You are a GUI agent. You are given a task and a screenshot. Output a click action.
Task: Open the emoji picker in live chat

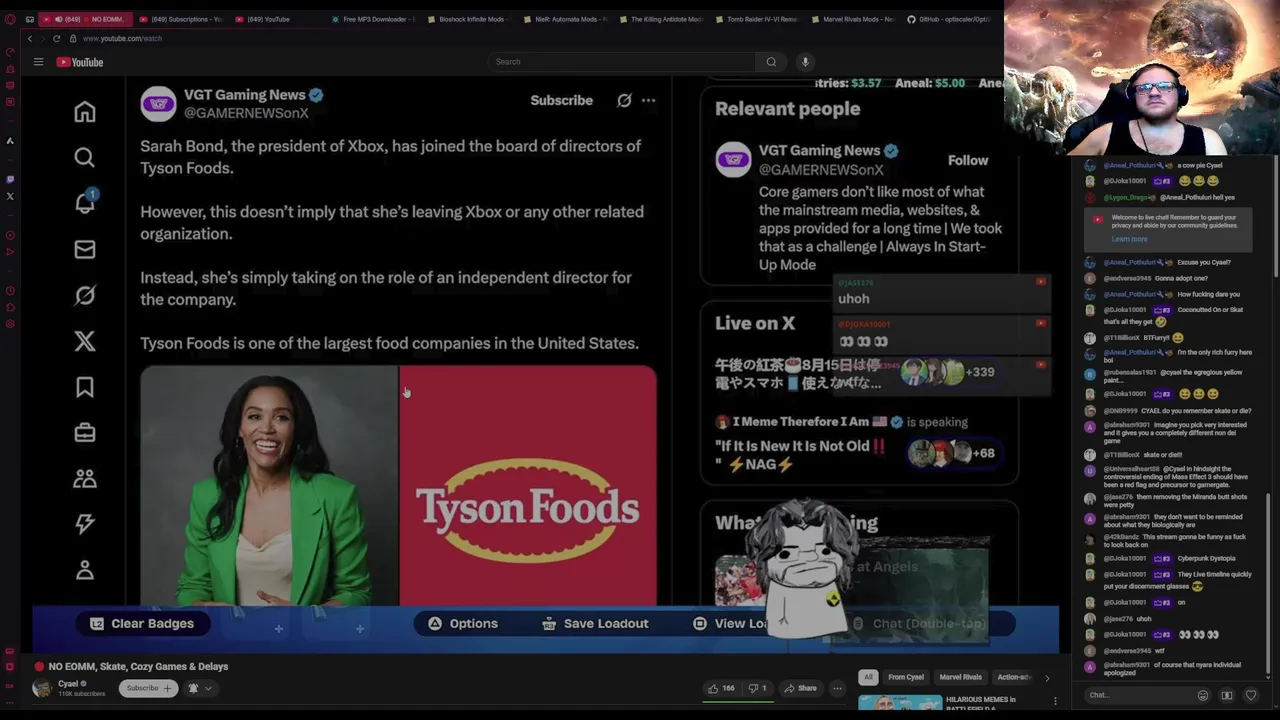(x=1203, y=695)
